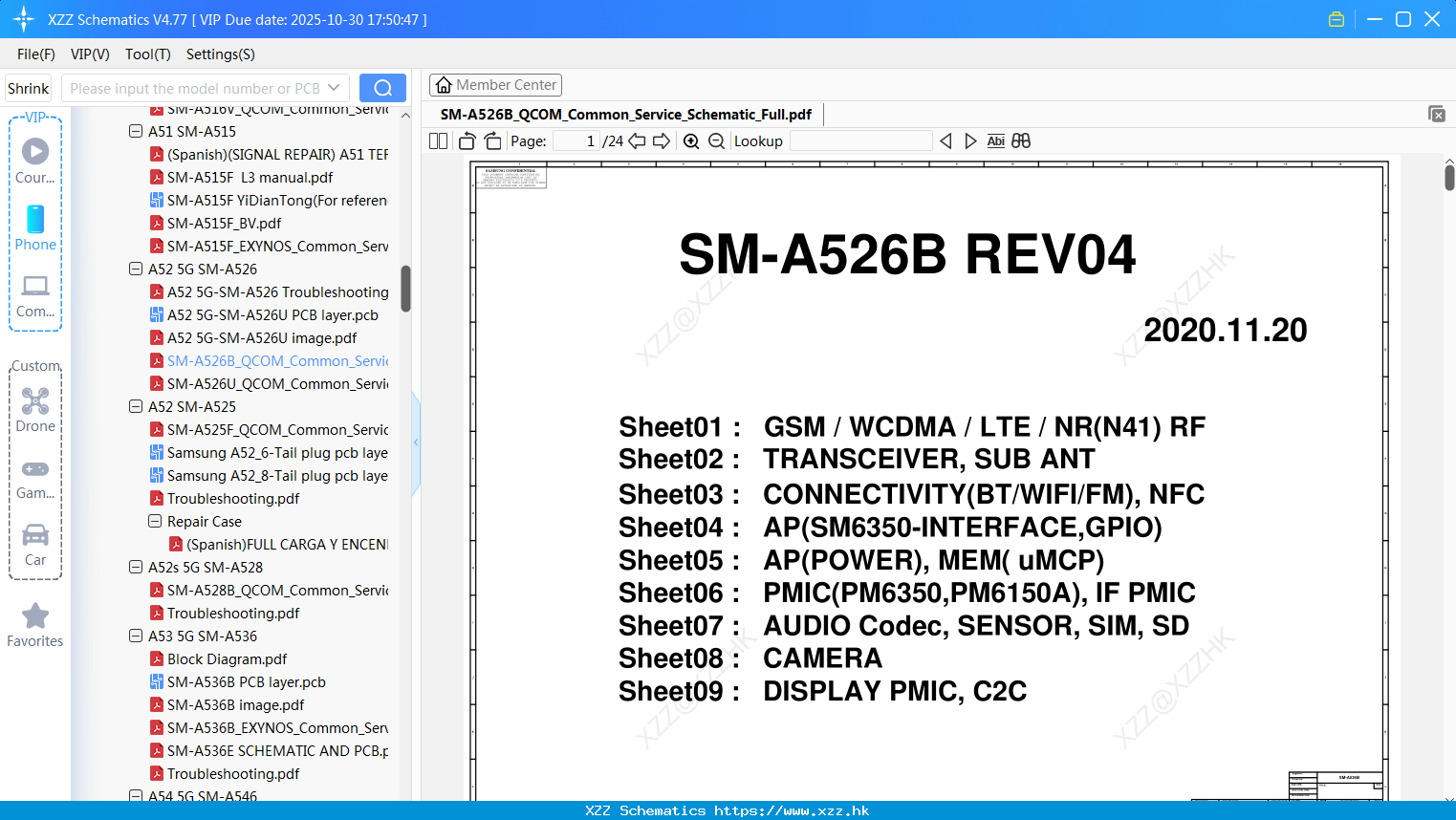Collapse the left panel with the side handle

(416, 442)
